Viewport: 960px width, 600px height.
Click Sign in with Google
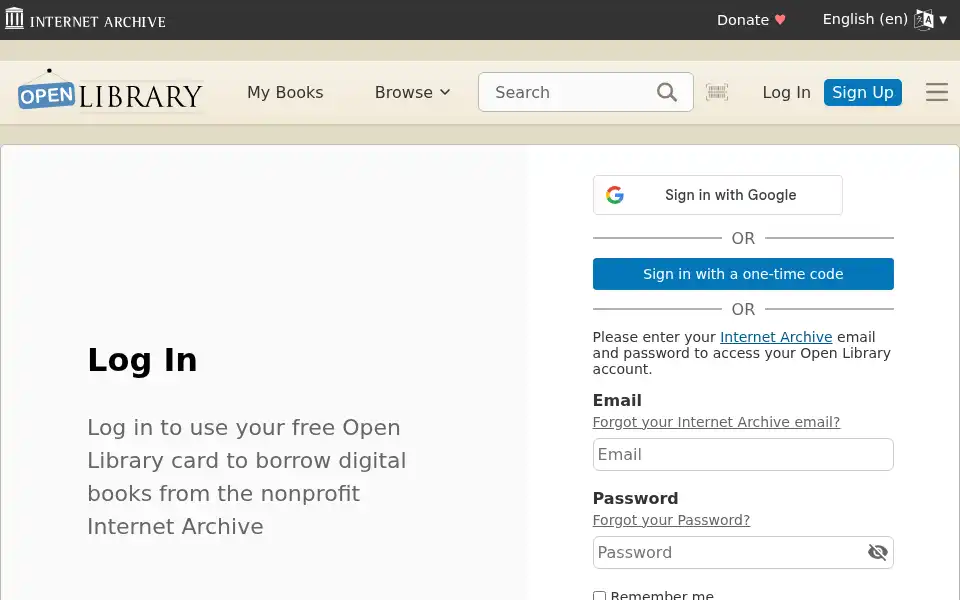718,195
